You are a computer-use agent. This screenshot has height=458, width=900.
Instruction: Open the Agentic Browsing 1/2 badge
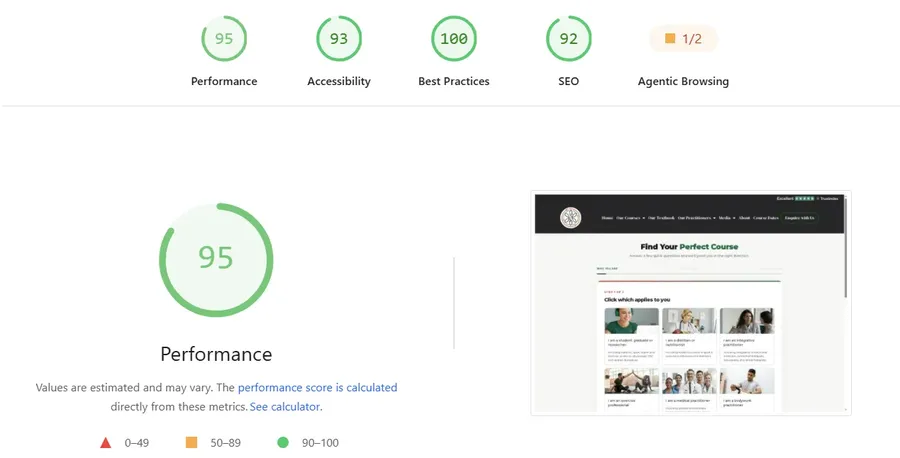pos(683,38)
